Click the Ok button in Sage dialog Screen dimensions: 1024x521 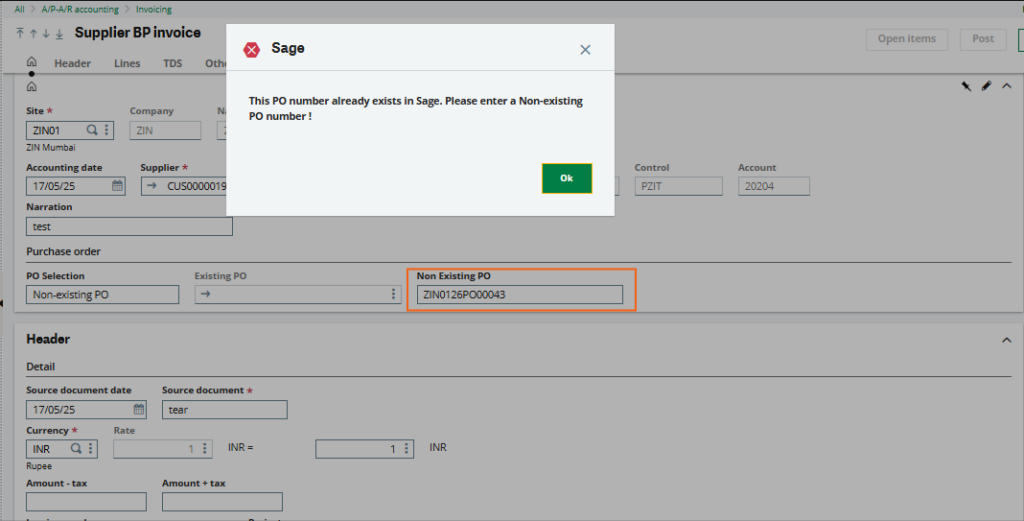point(567,178)
